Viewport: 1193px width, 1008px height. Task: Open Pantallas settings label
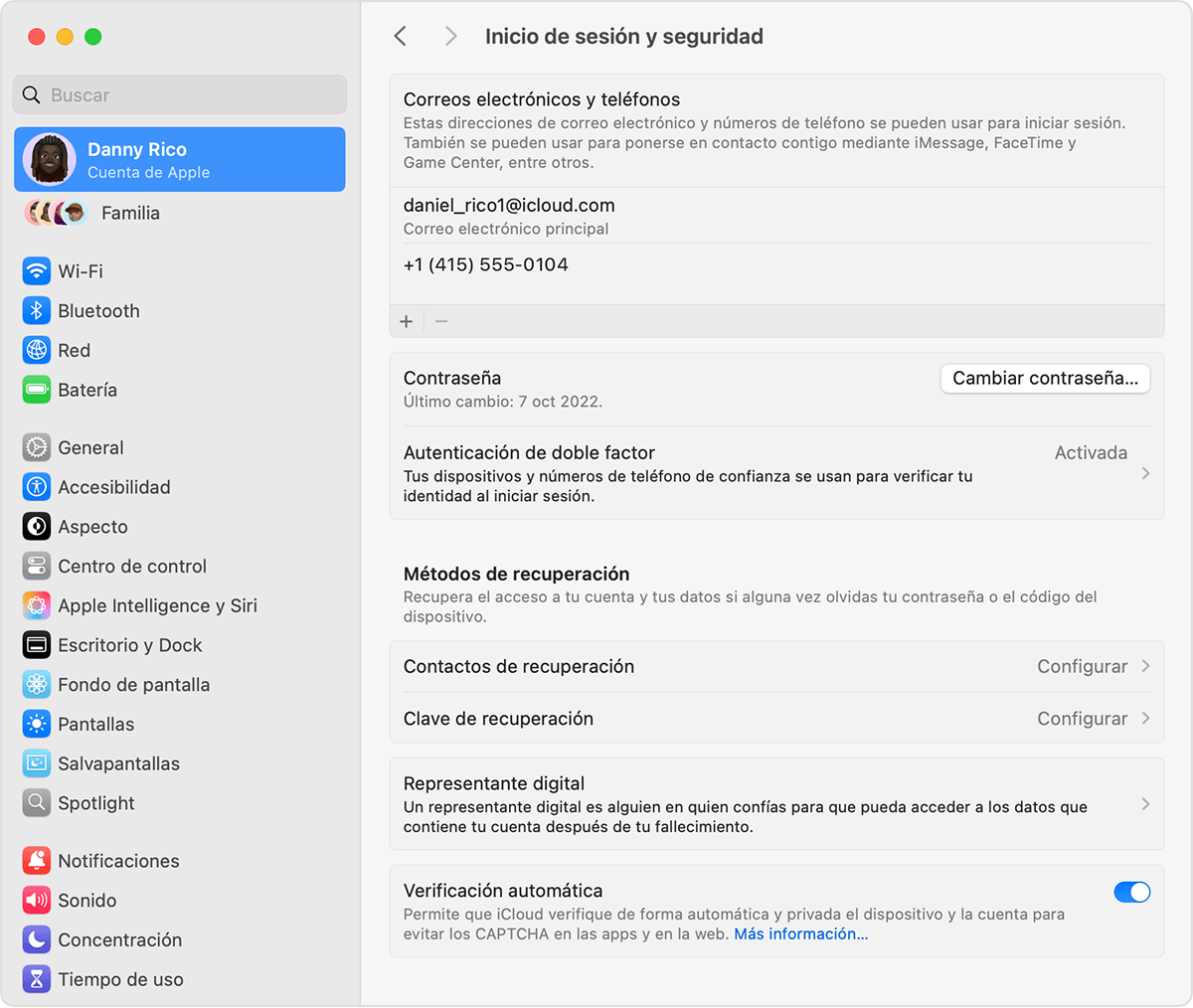[x=95, y=724]
